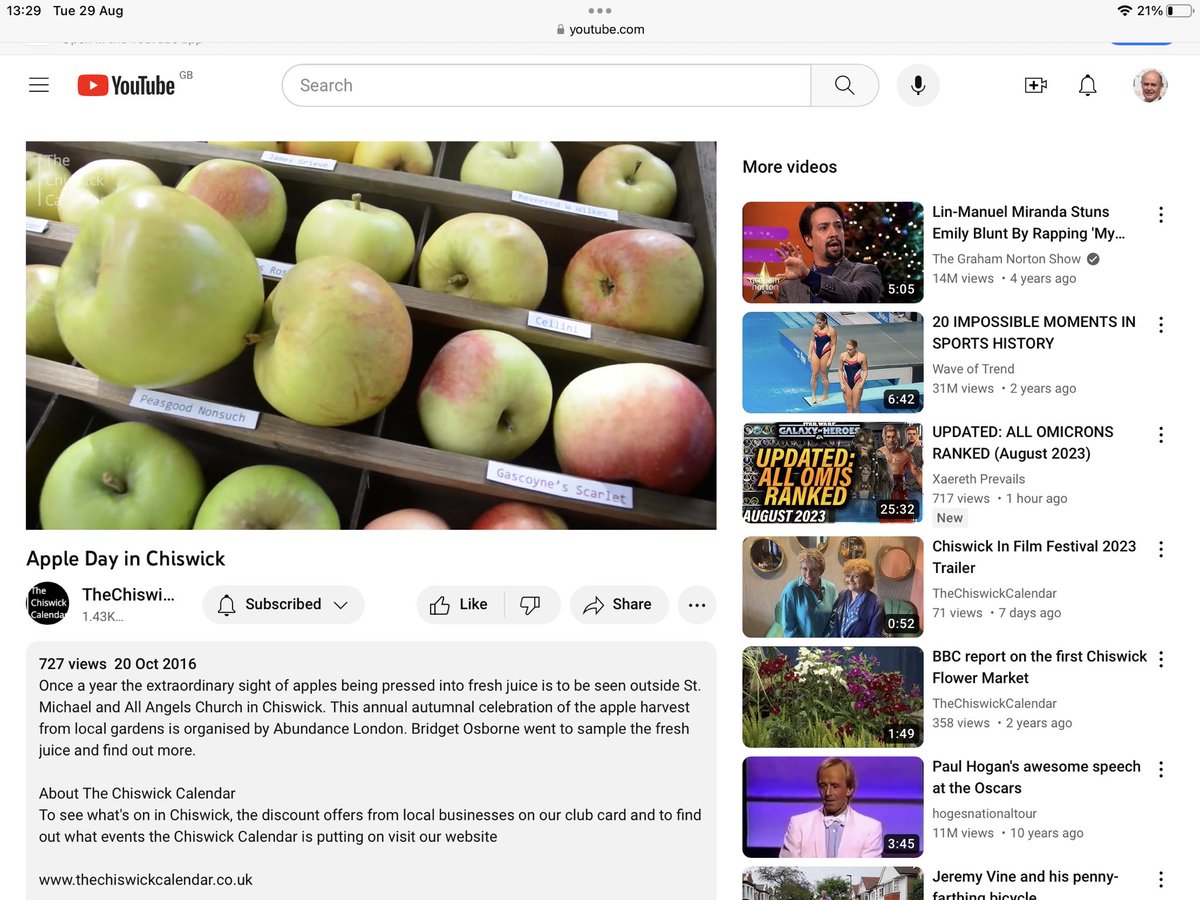This screenshot has height=900, width=1200.
Task: Open title 'UPDATED: ALL OMICRONS RANKED'
Action: tap(1023, 443)
